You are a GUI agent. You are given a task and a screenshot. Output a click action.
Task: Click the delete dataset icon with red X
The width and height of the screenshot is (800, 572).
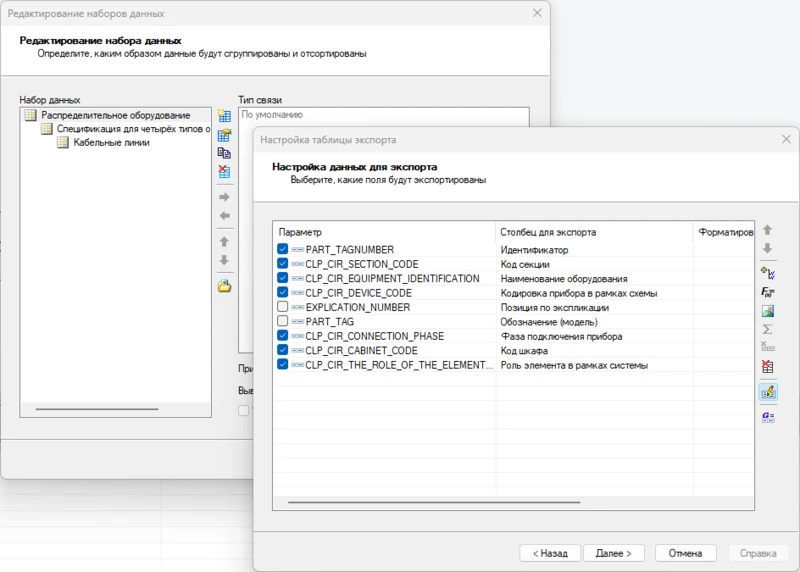pyautogui.click(x=225, y=171)
